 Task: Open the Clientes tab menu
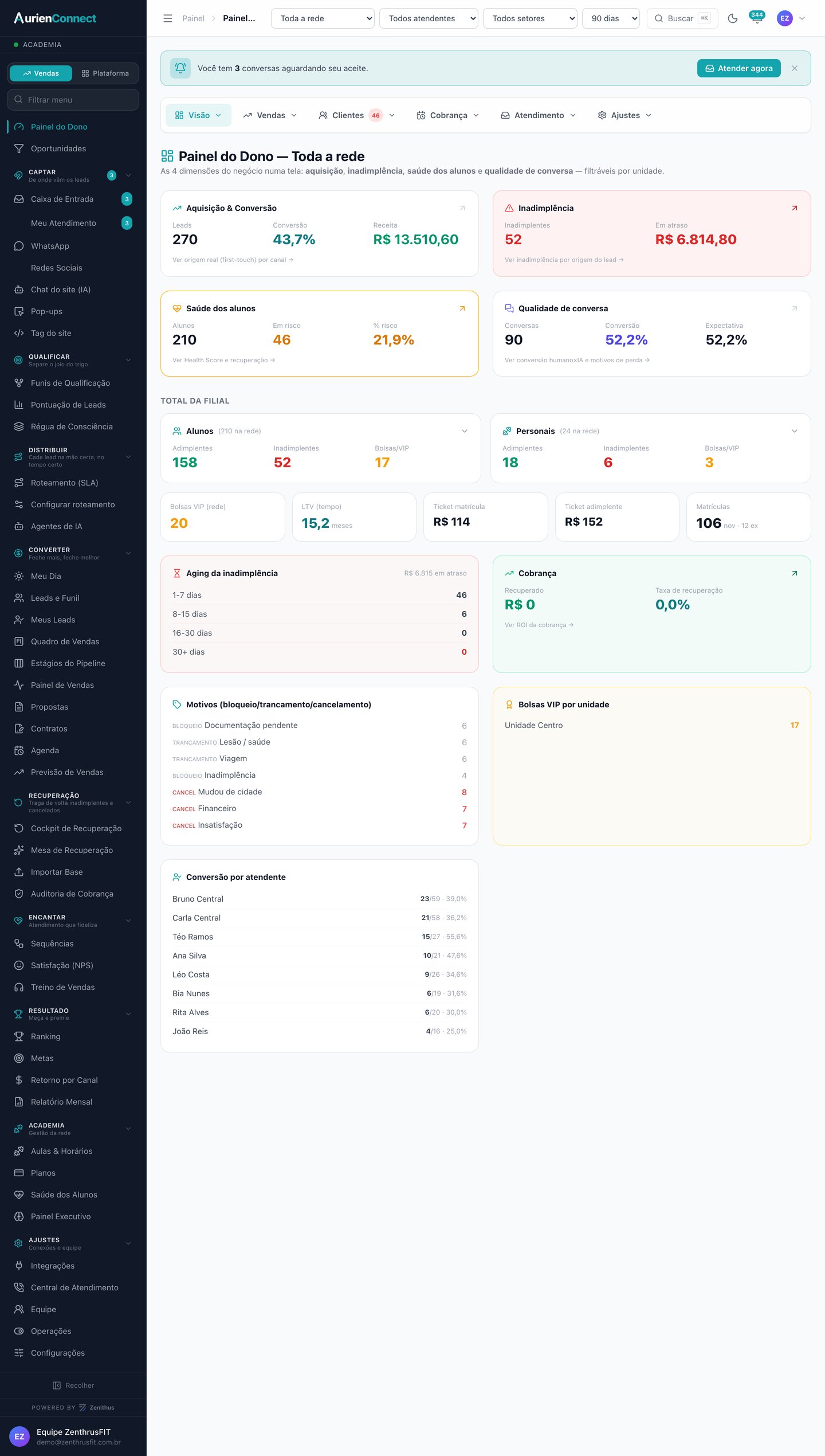tap(356, 115)
